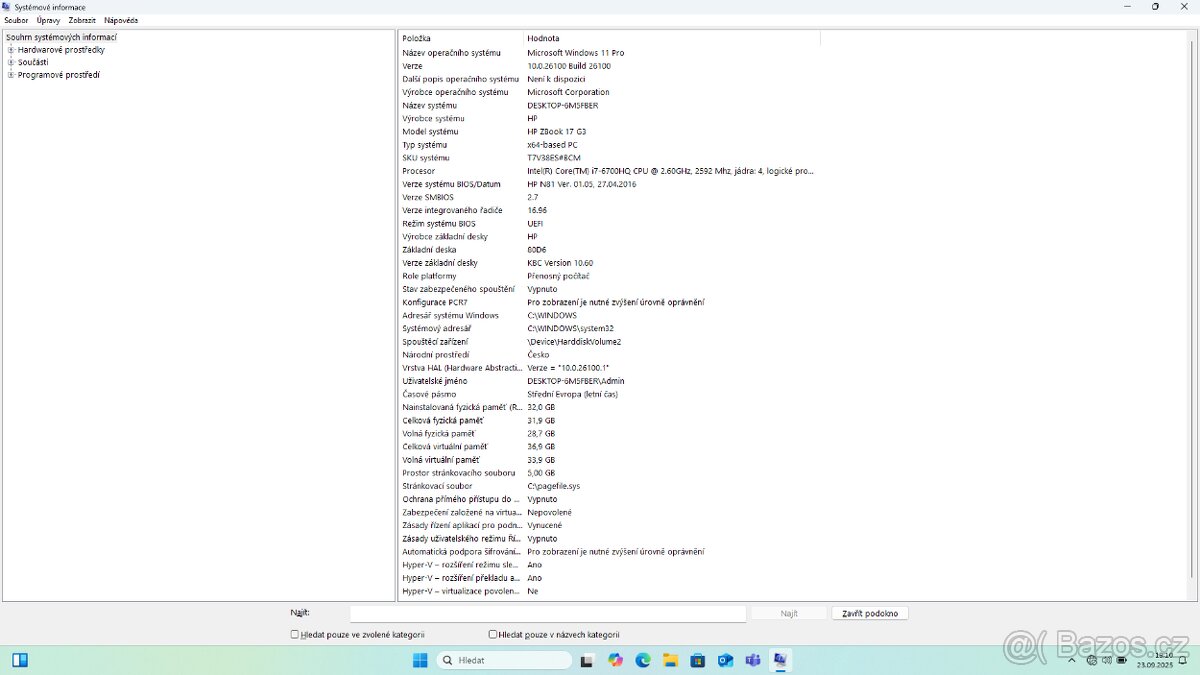Open the Windows Start menu
This screenshot has width=1200, height=675.
click(420, 660)
